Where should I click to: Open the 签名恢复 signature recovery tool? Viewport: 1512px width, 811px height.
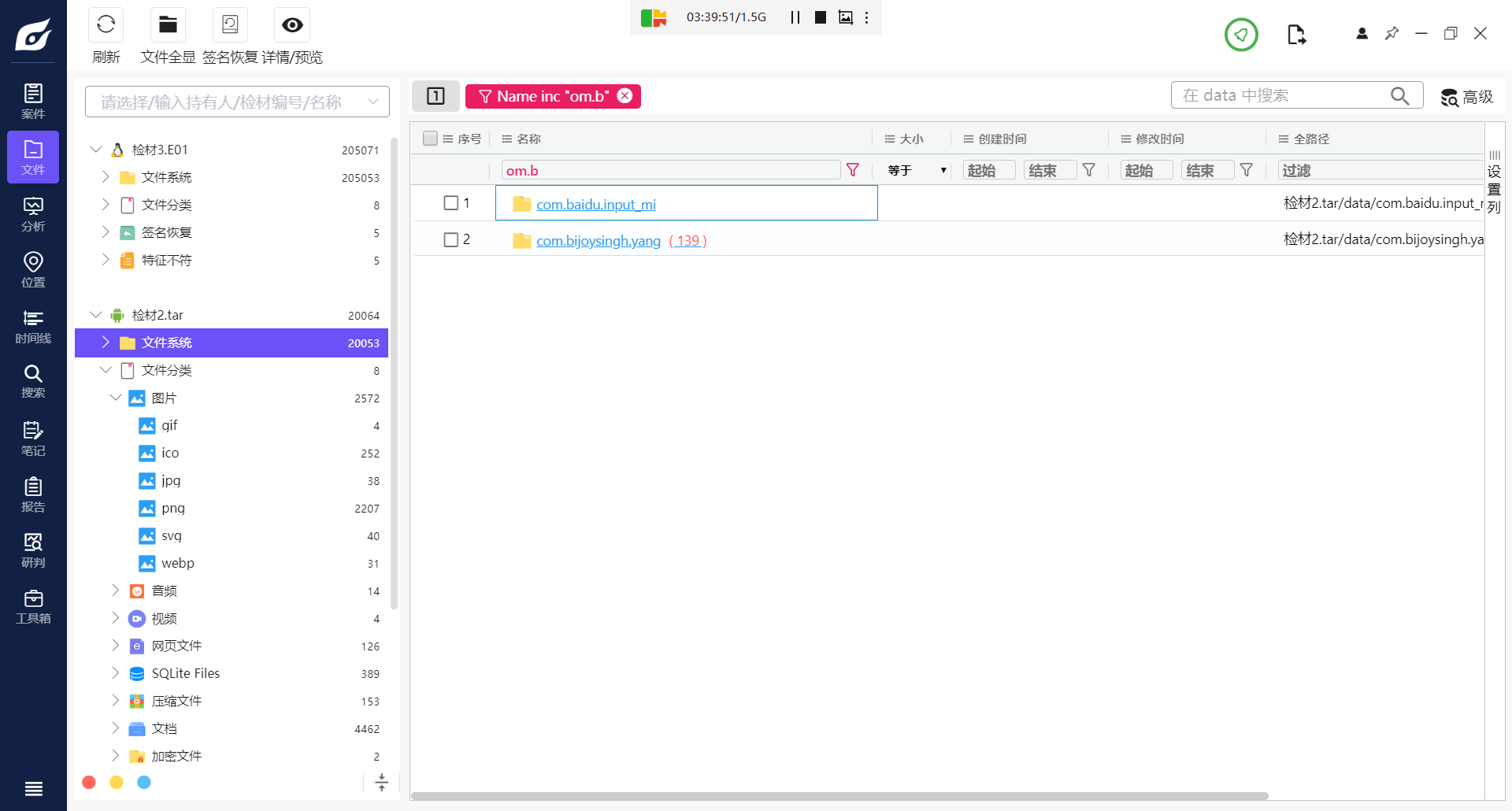(230, 25)
